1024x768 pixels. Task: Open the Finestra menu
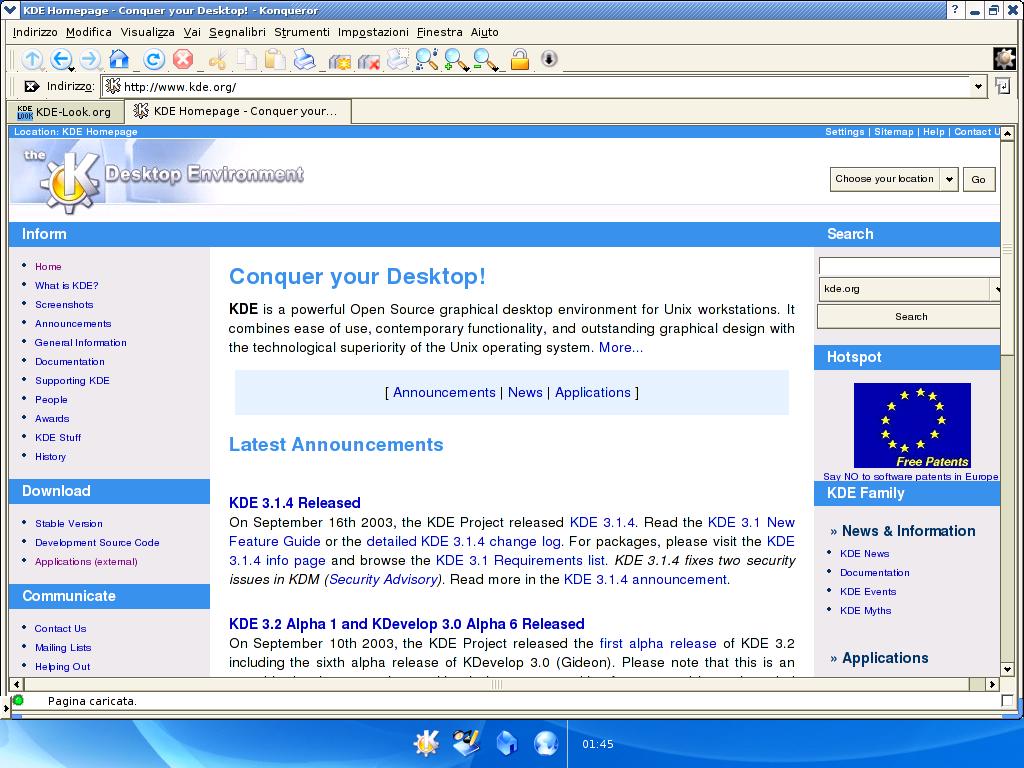[x=440, y=32]
